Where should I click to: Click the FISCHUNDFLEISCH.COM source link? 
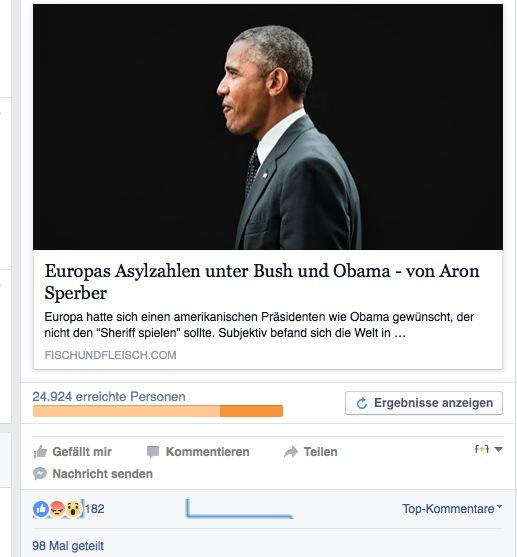(110, 355)
